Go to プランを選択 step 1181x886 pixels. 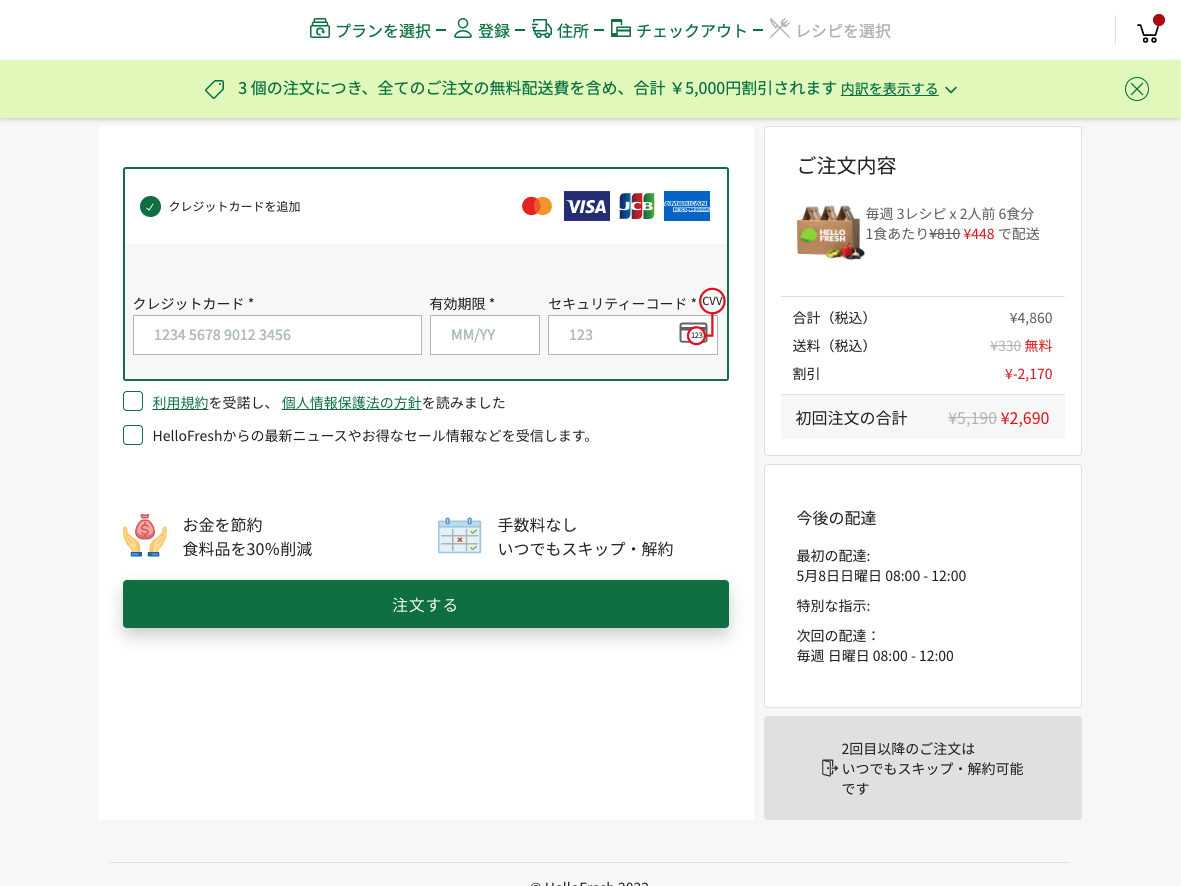coord(383,31)
